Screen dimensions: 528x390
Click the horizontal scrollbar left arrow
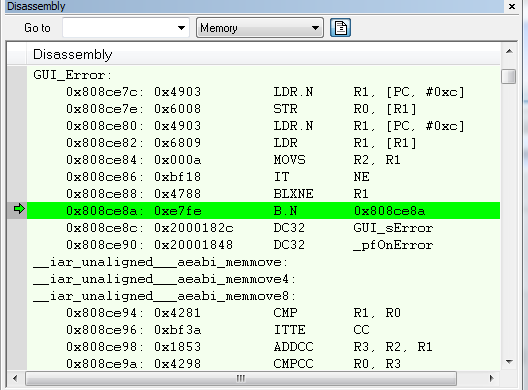tap(15, 378)
